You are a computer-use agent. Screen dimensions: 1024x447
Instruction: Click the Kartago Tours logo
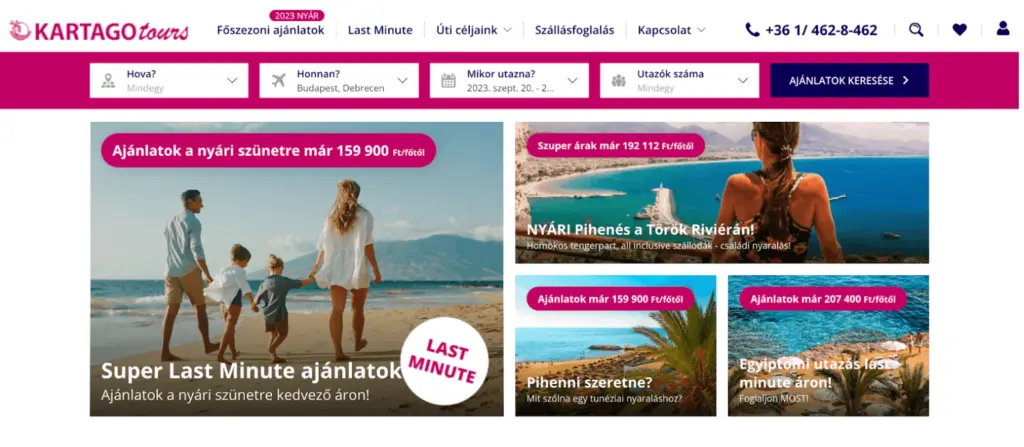[99, 30]
